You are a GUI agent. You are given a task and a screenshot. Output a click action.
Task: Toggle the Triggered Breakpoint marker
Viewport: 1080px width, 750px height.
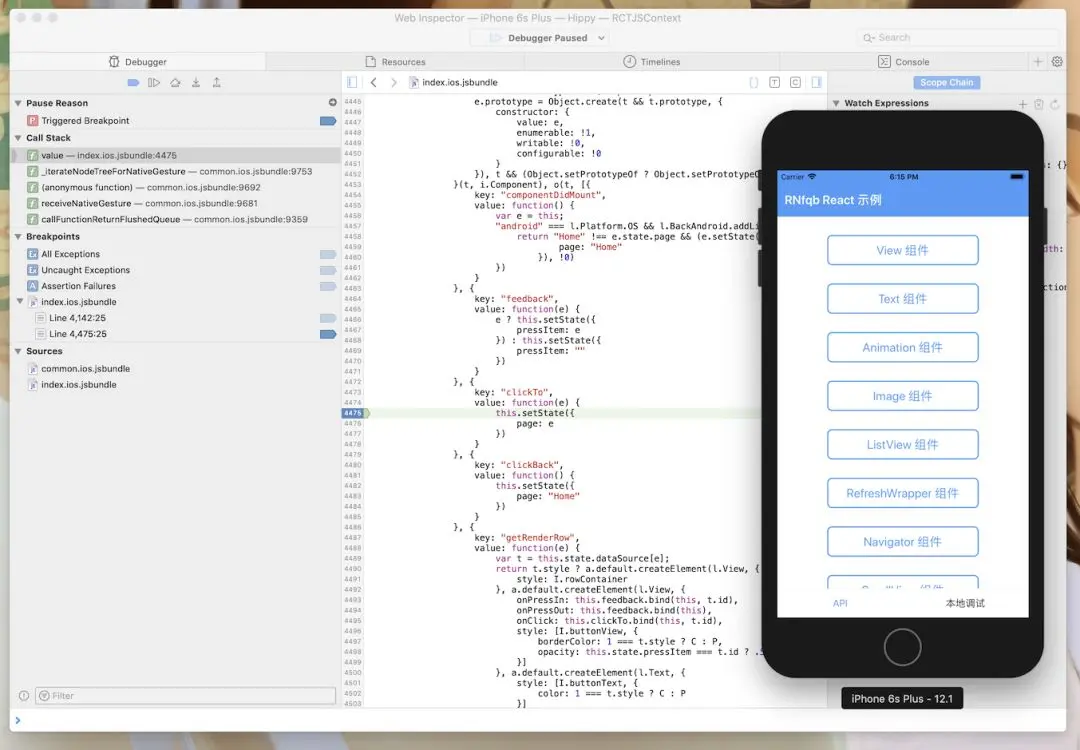[x=328, y=121]
